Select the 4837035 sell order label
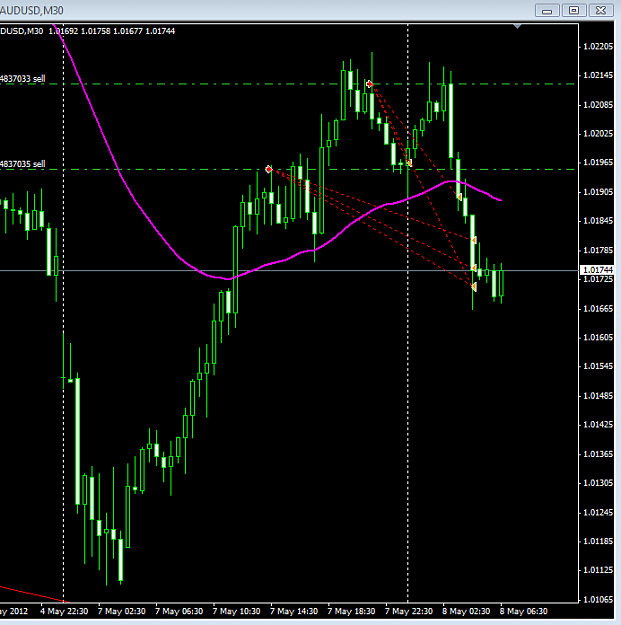621x625 pixels. (23, 164)
